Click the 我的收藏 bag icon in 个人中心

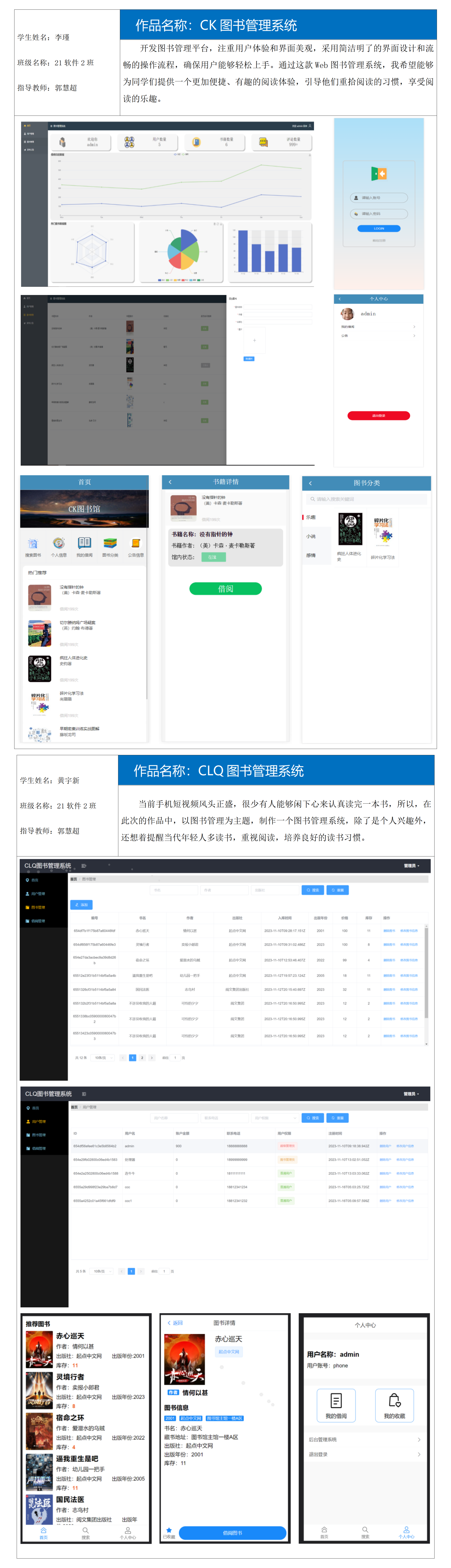[x=394, y=1400]
